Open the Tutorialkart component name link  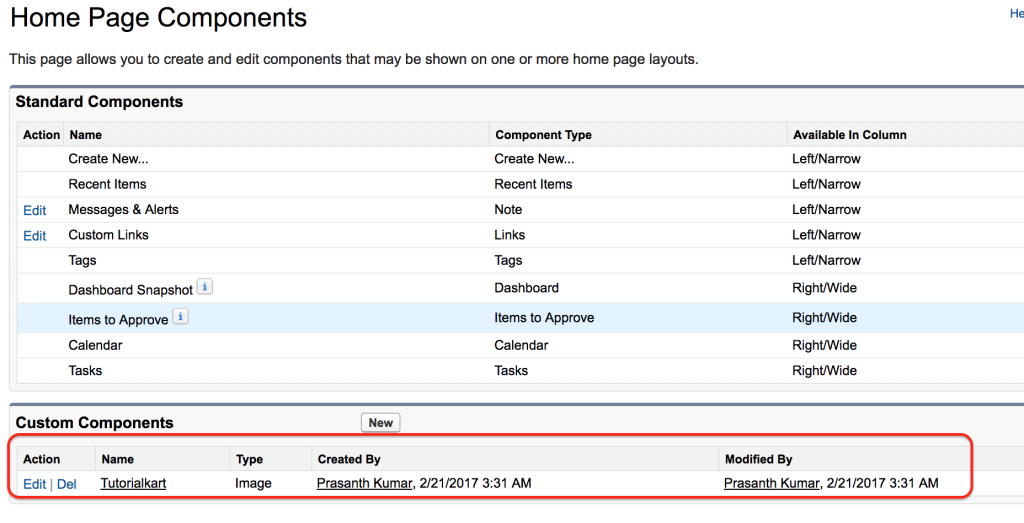click(x=133, y=483)
